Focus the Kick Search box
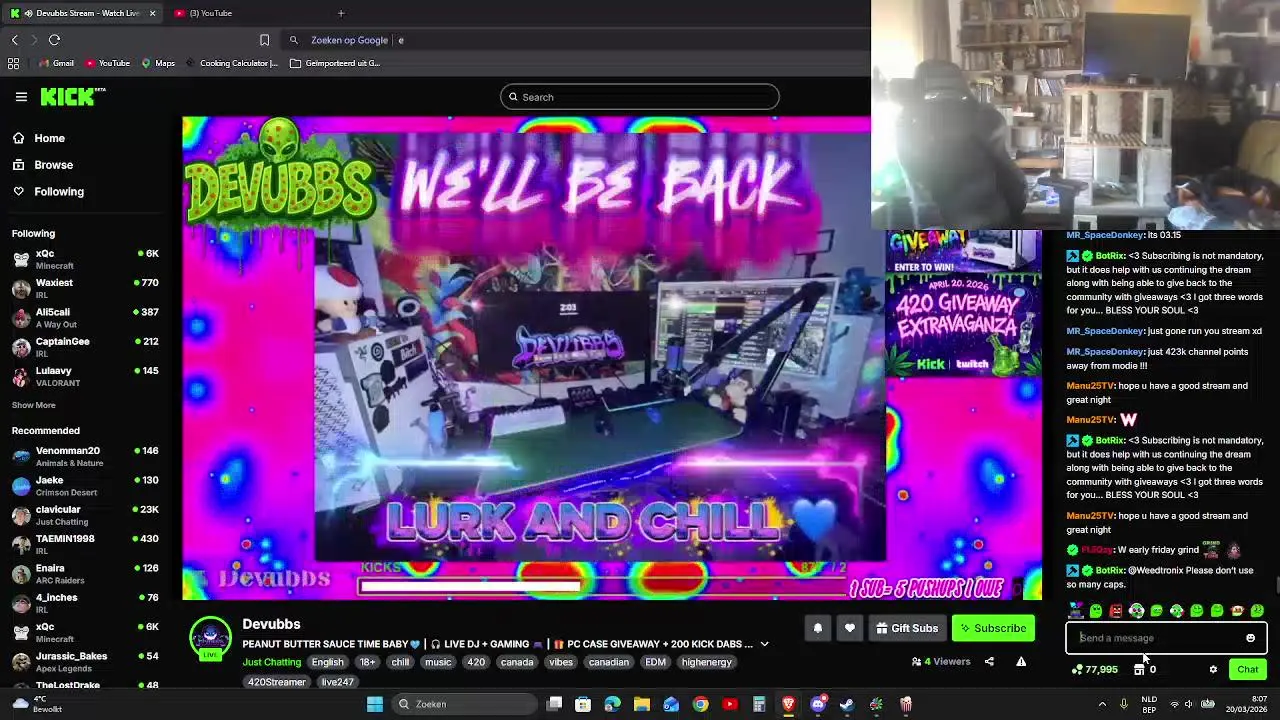Image resolution: width=1280 pixels, height=720 pixels. pos(640,97)
